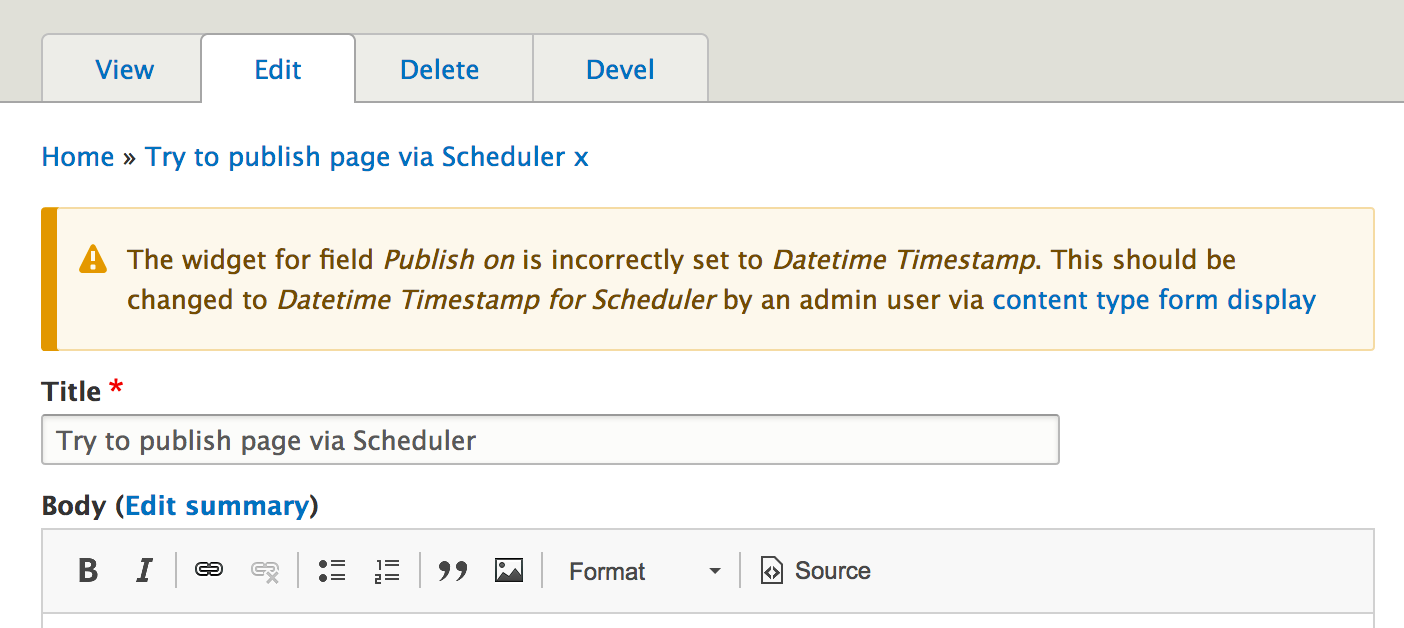Insert a link using the link icon
1404x628 pixels.
(208, 570)
